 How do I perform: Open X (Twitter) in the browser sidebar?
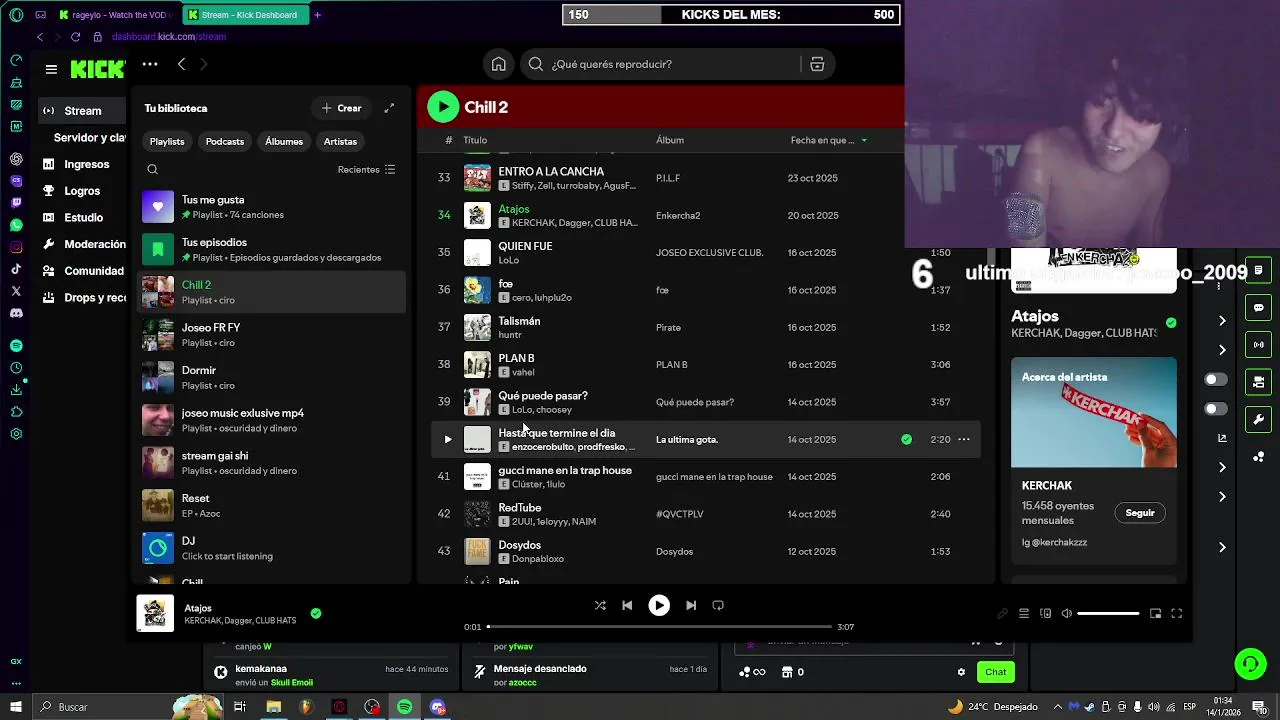pos(16,291)
